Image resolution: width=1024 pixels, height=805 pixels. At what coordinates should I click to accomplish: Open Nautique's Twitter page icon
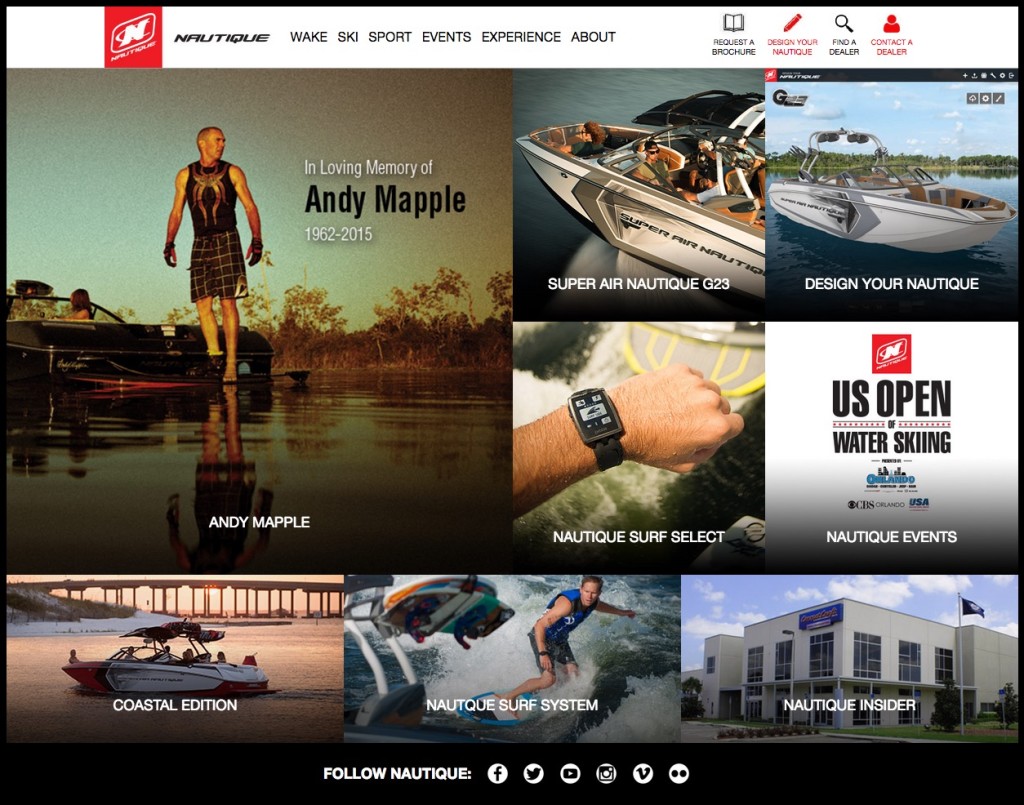(533, 773)
